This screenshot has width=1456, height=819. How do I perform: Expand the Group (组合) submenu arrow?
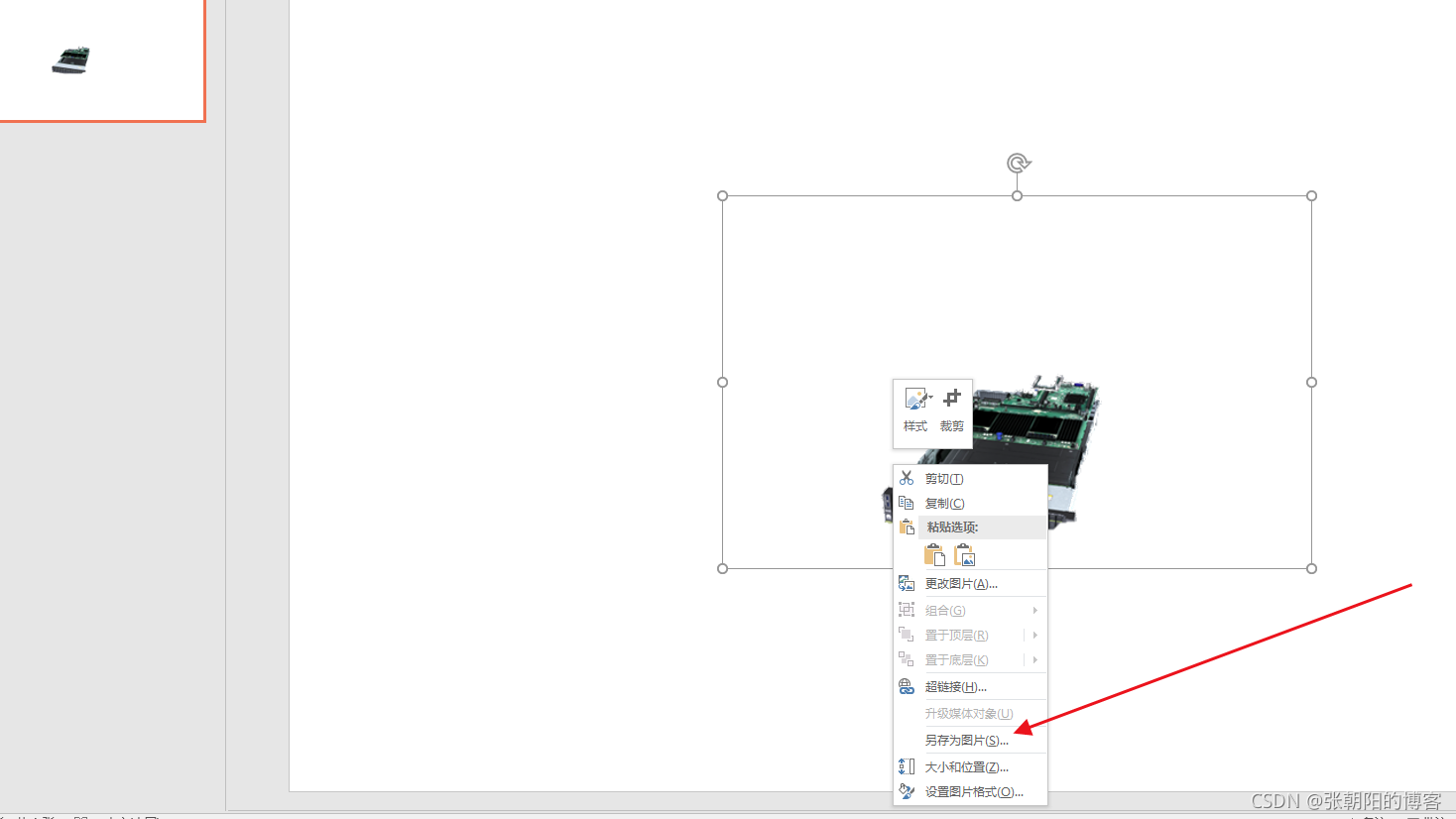1034,611
